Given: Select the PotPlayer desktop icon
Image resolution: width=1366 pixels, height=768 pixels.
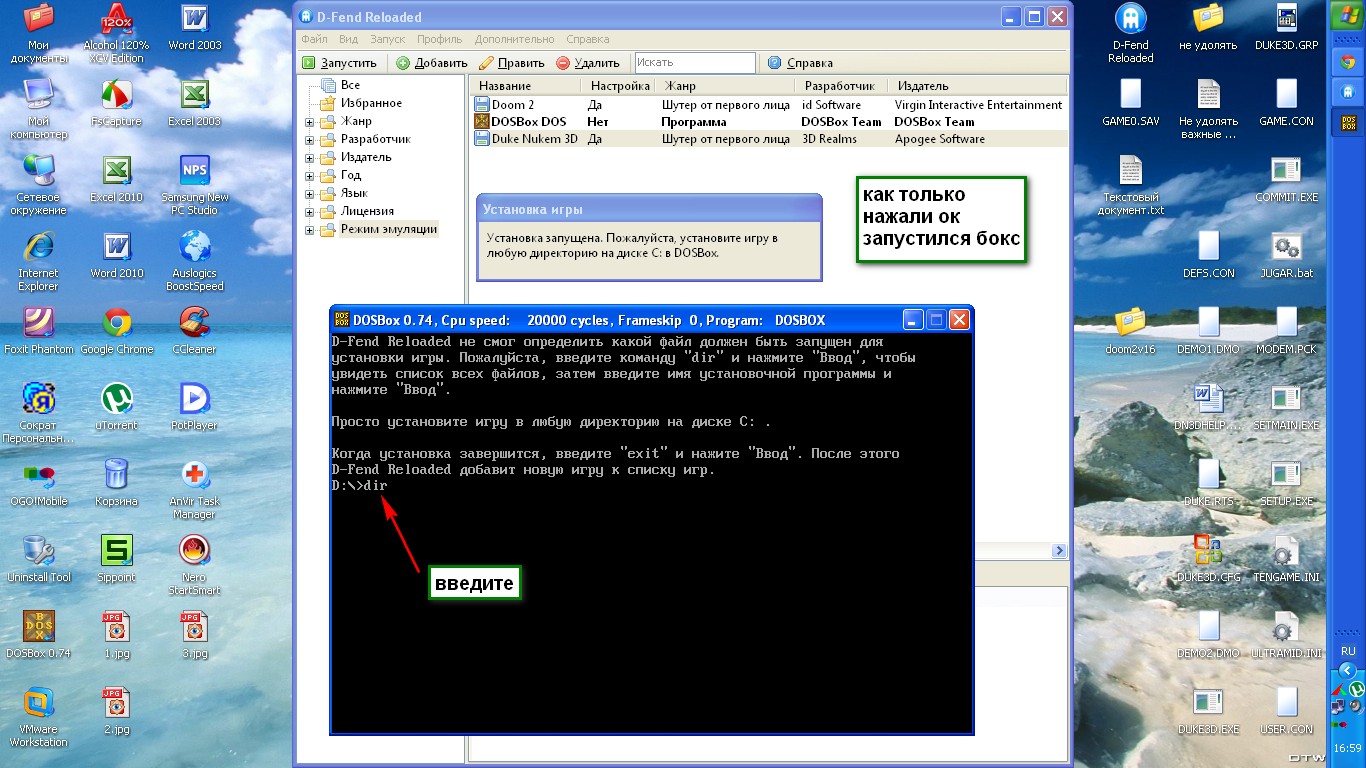Looking at the screenshot, I should (x=194, y=400).
